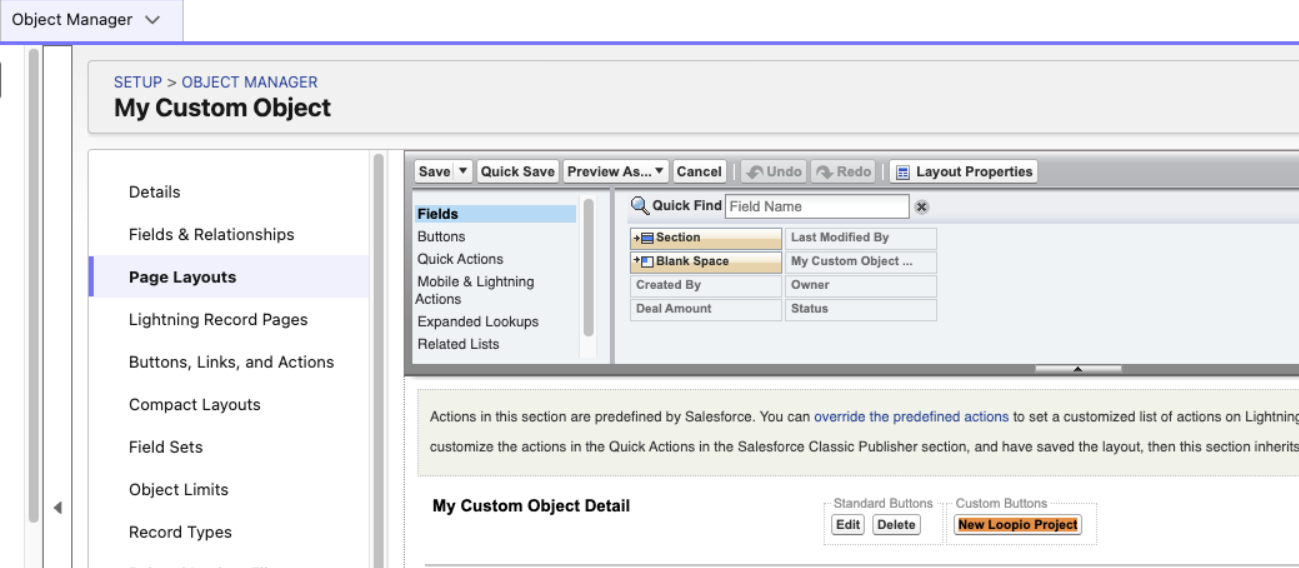This screenshot has height=568, width=1299.
Task: Select Buttons palette category
Action: [x=441, y=237]
